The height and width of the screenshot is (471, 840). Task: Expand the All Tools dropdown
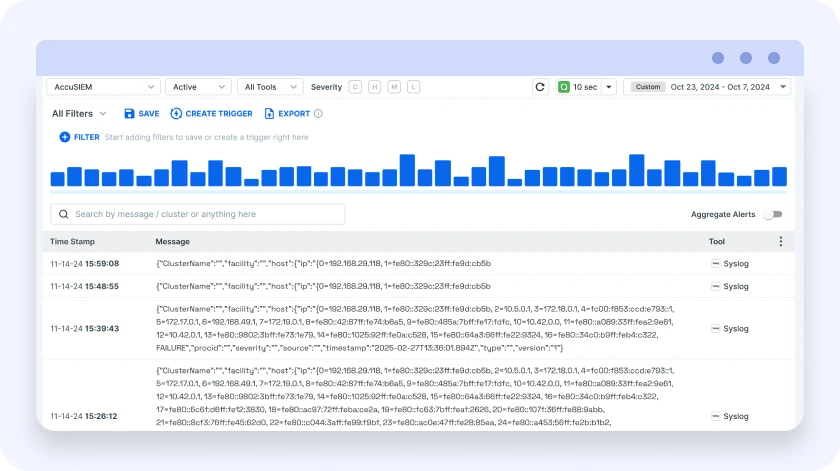pos(270,87)
